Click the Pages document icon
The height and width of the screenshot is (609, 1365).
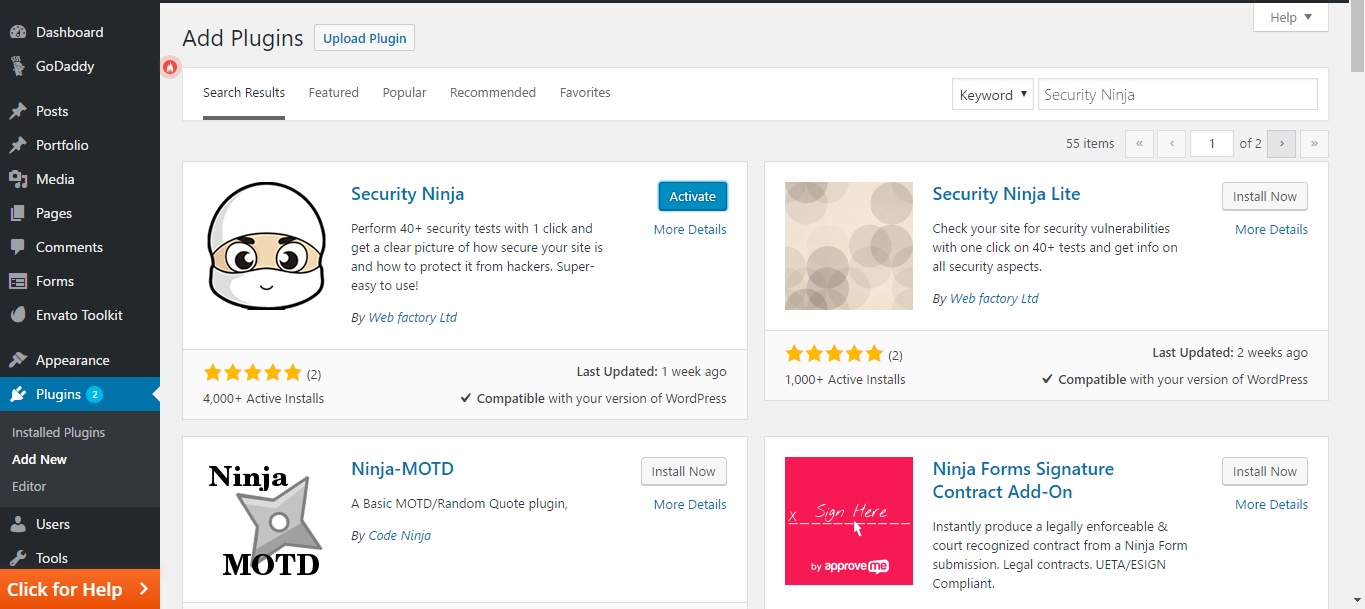tap(18, 213)
